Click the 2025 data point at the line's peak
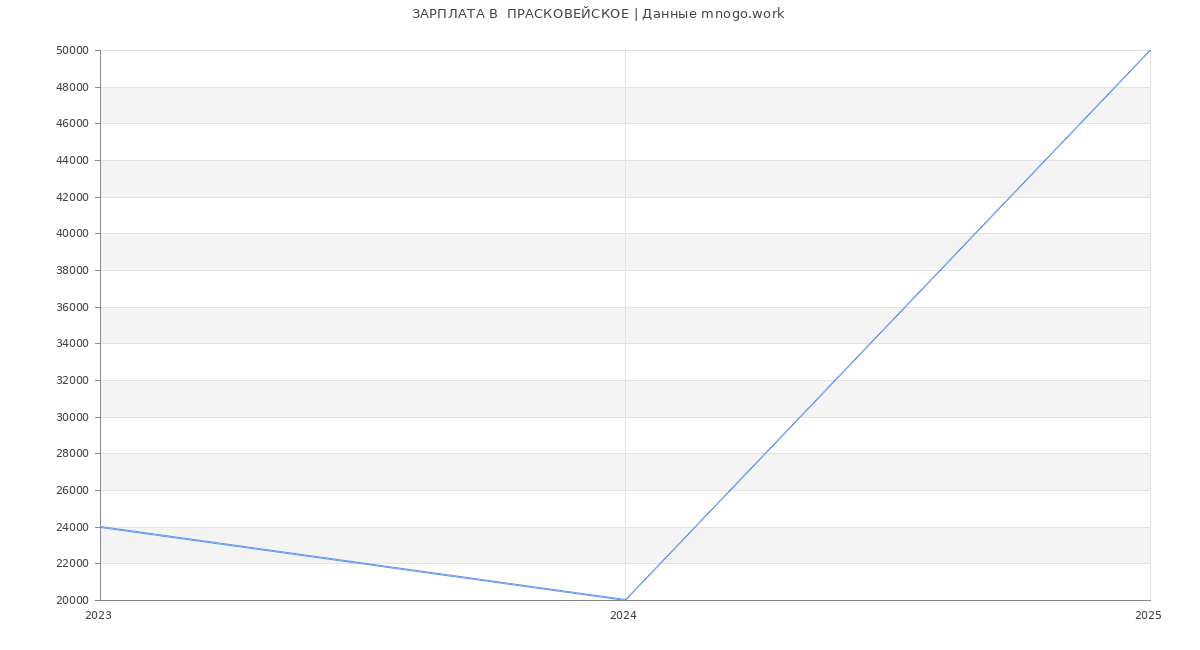 (x=1149, y=51)
